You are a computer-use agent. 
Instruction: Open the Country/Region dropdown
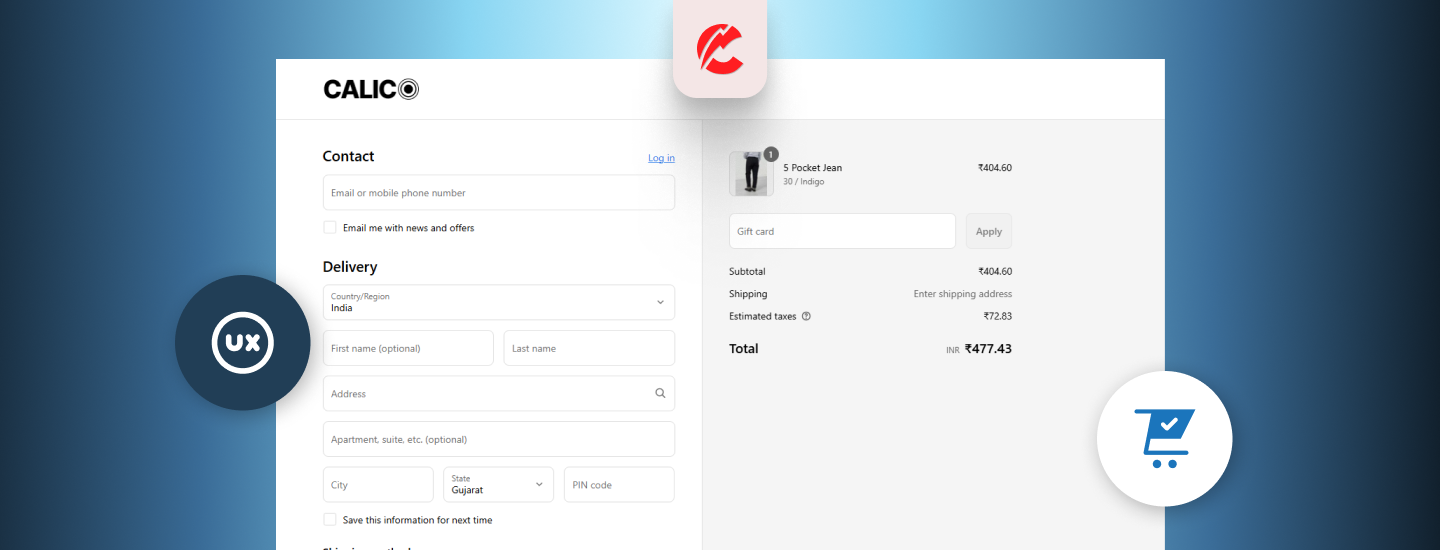pos(498,302)
